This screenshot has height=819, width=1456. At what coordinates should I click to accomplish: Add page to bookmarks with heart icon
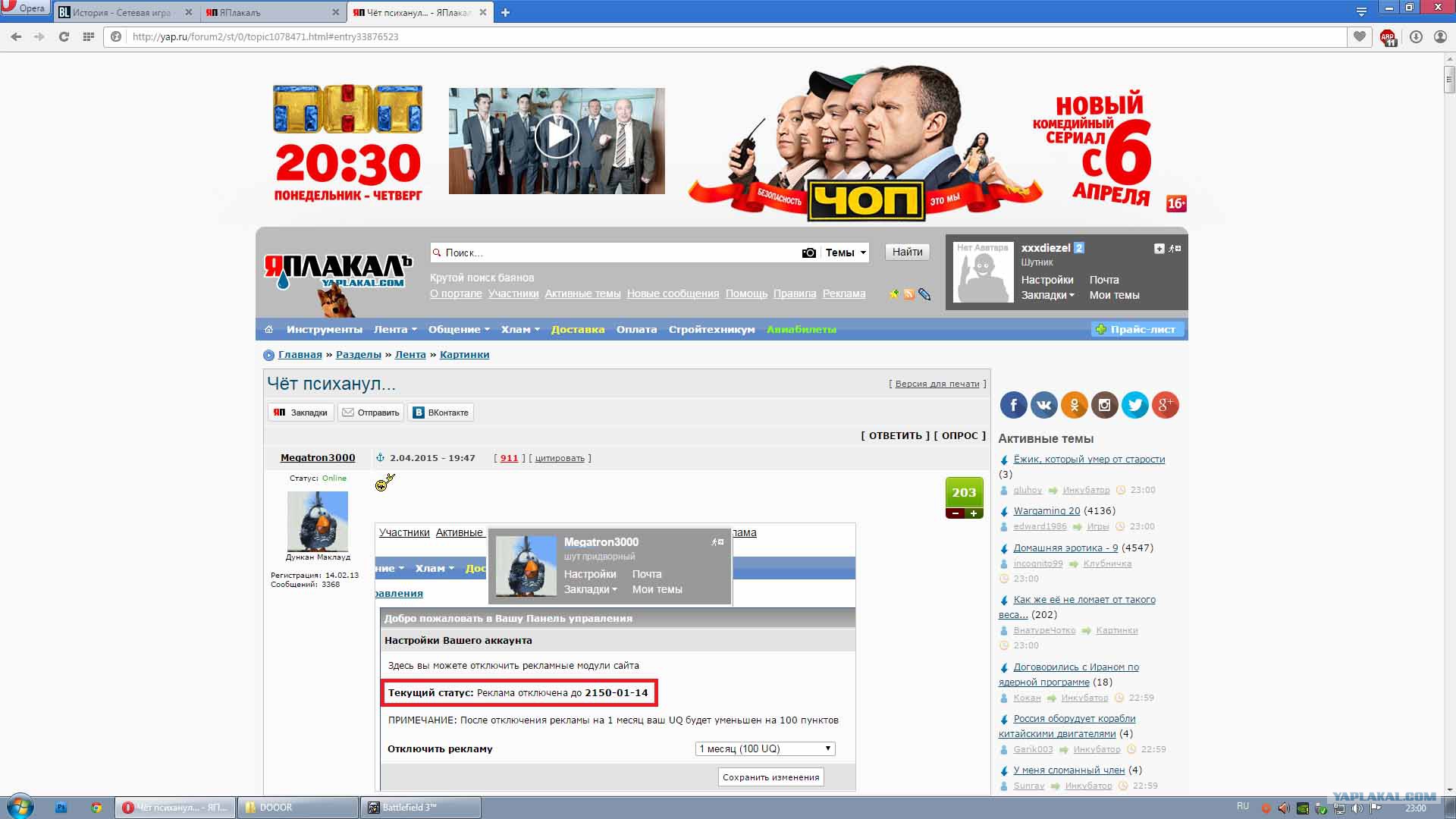pyautogui.click(x=1360, y=36)
